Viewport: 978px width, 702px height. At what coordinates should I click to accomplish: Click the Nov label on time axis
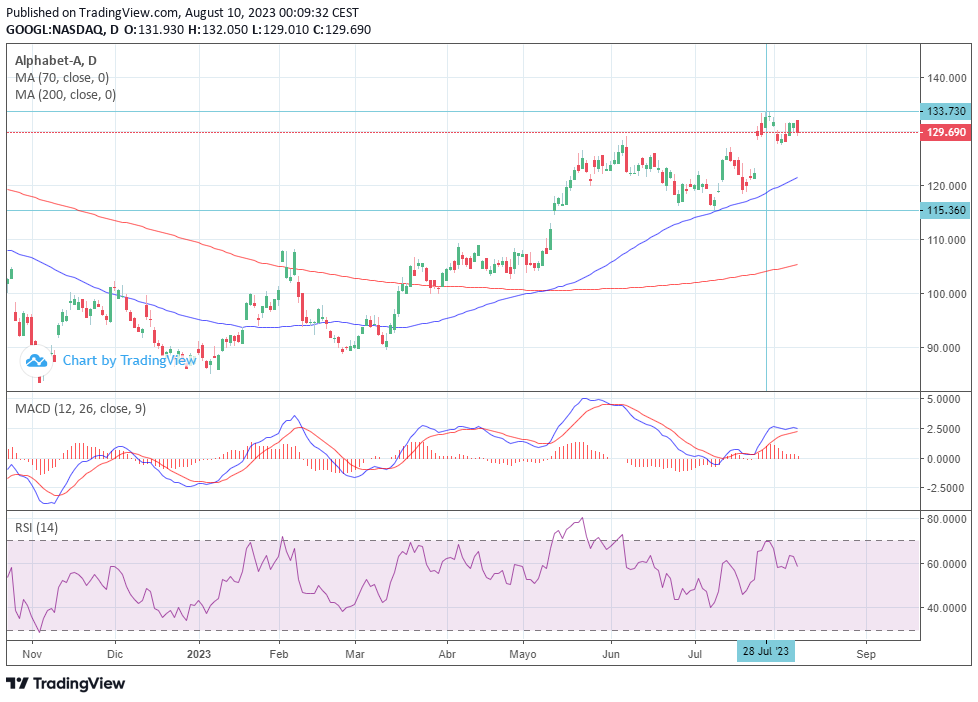click(x=32, y=654)
